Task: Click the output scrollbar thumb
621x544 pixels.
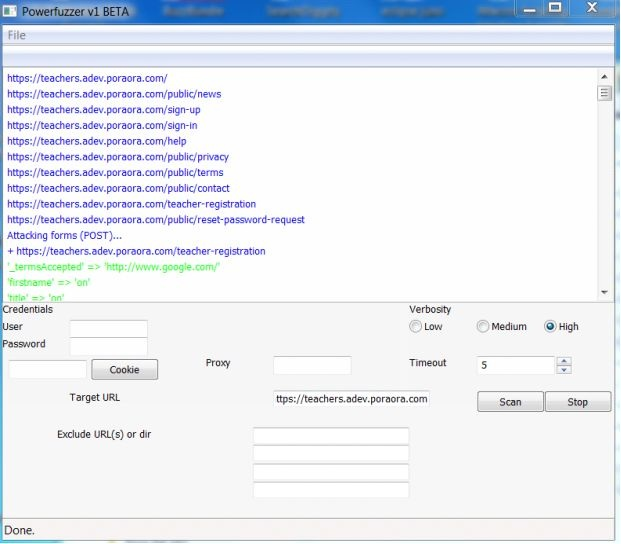Action: coord(604,93)
